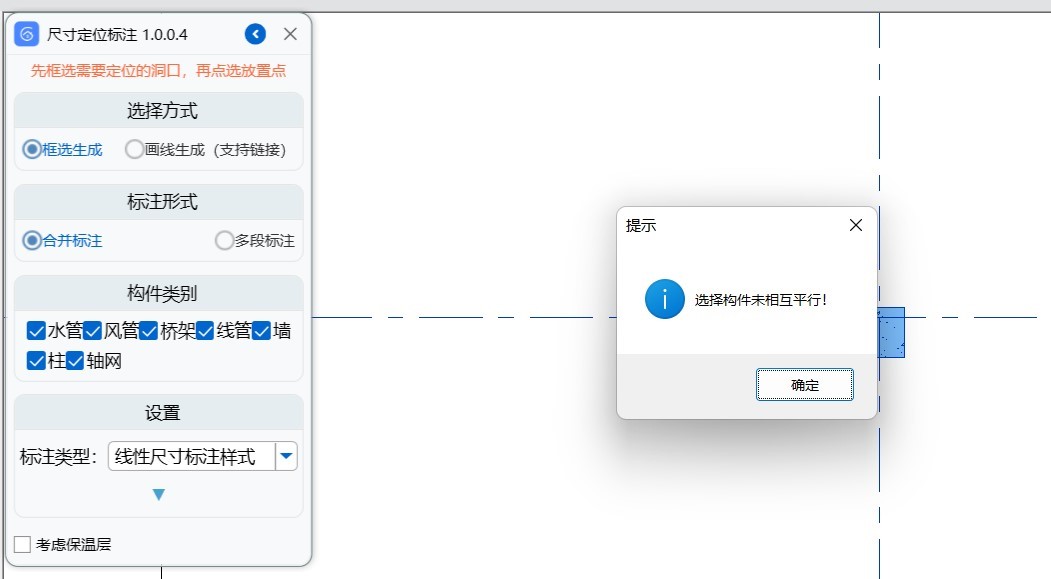Select the 画线生成 radio option
1051x579 pixels.
click(x=134, y=149)
